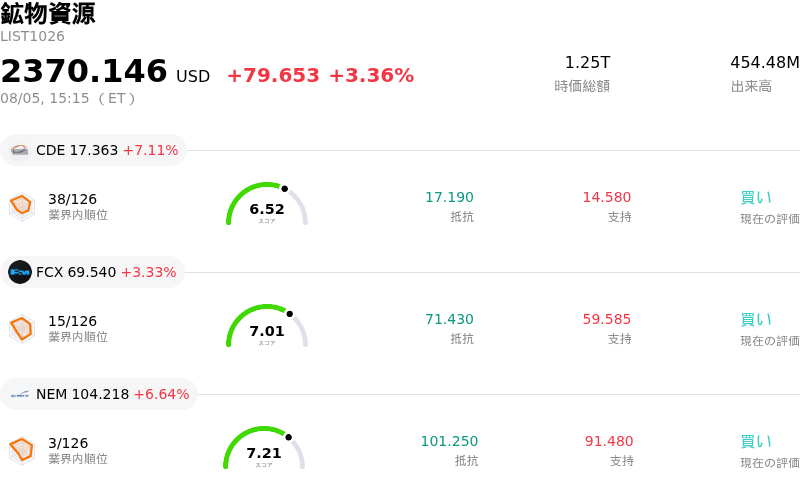Click the CDE support value 14.580
The width and height of the screenshot is (800, 488).
click(x=607, y=197)
